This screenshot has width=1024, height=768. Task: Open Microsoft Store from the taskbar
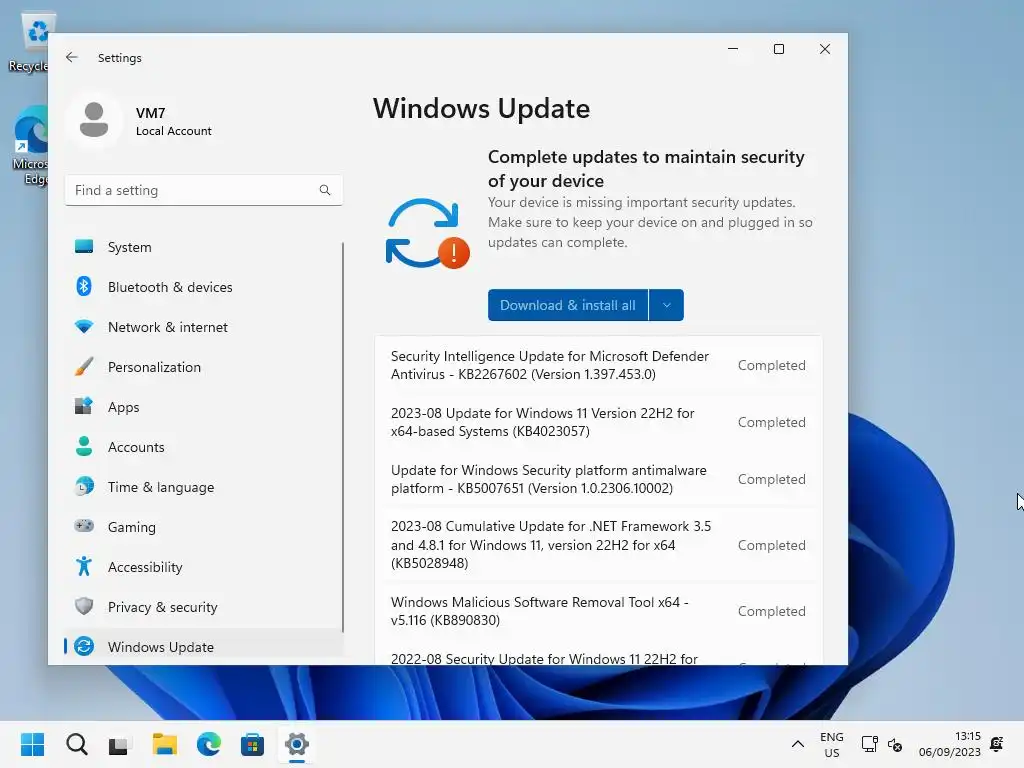pos(252,744)
